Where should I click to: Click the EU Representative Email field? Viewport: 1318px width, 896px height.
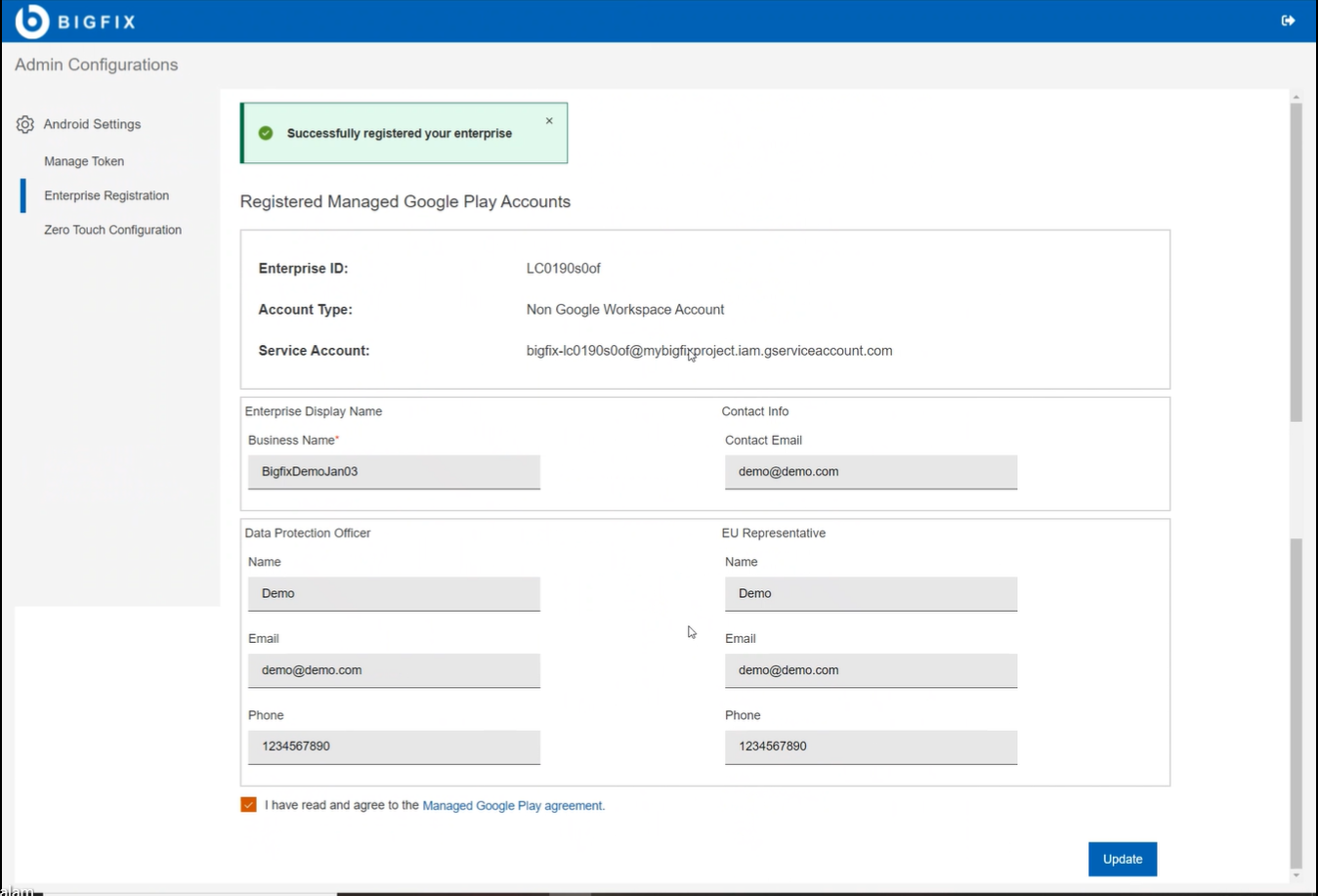pyautogui.click(x=870, y=670)
